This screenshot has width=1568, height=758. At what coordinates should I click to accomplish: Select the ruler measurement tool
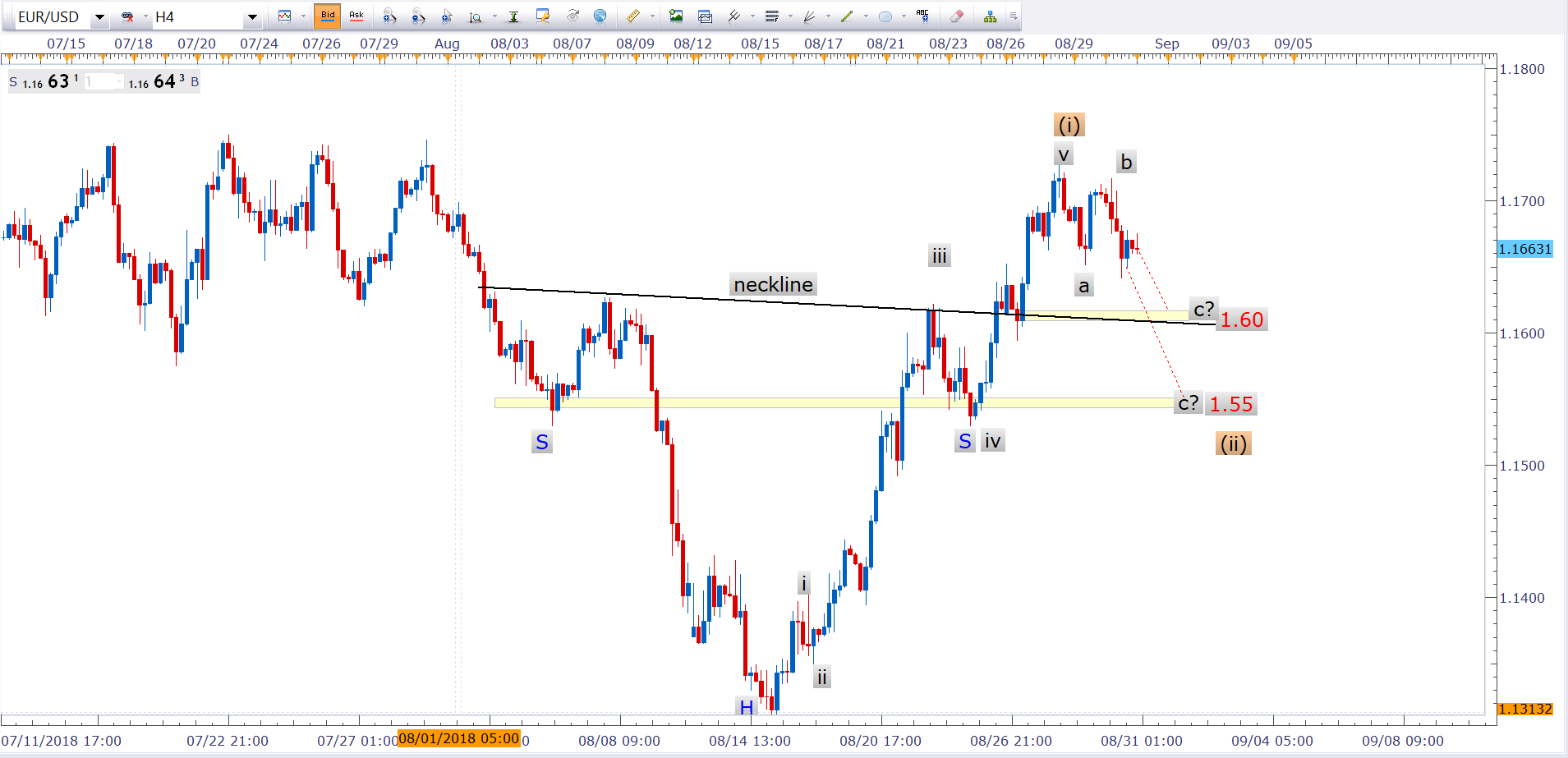click(x=633, y=16)
